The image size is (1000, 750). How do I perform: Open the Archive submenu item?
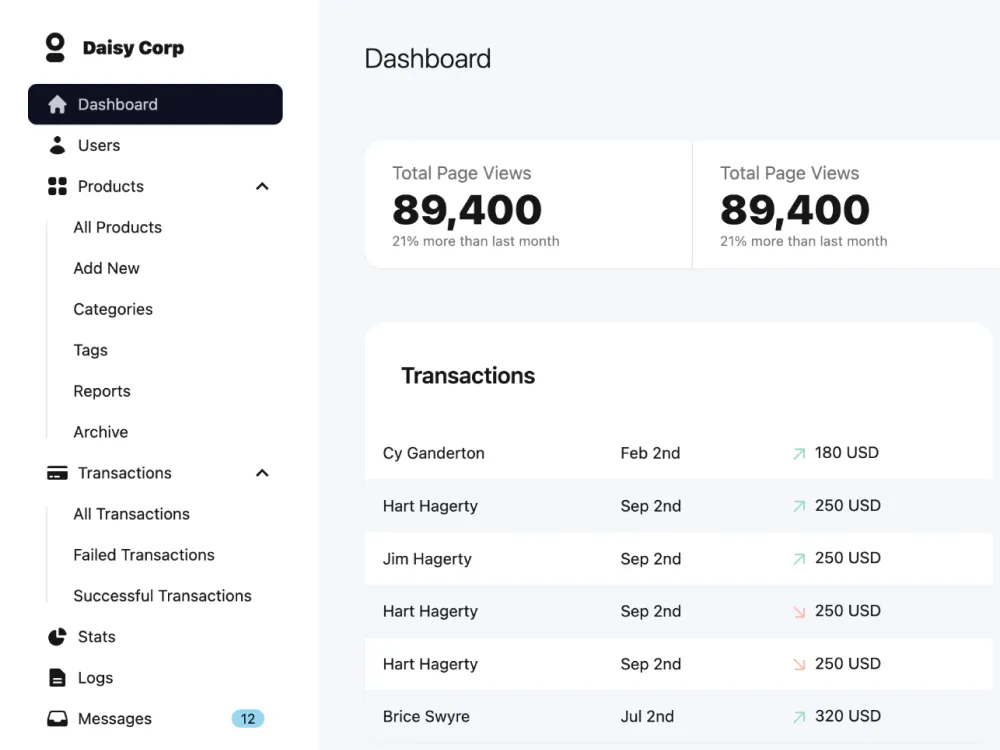100,432
